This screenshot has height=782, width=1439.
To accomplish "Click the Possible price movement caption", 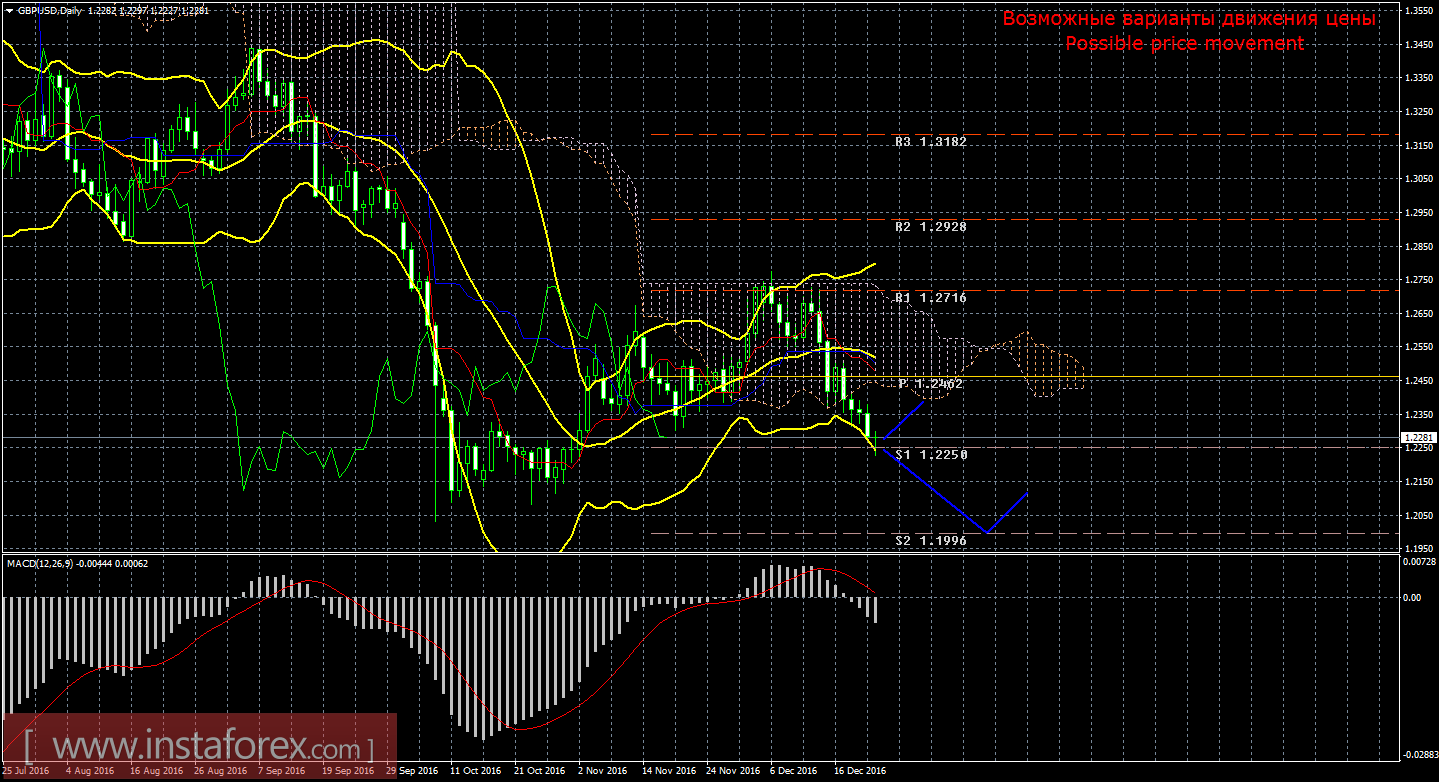I will 1184,43.
